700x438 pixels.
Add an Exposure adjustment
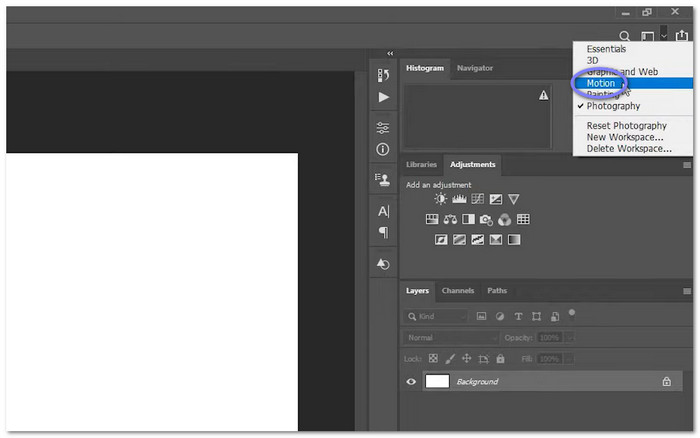[496, 199]
